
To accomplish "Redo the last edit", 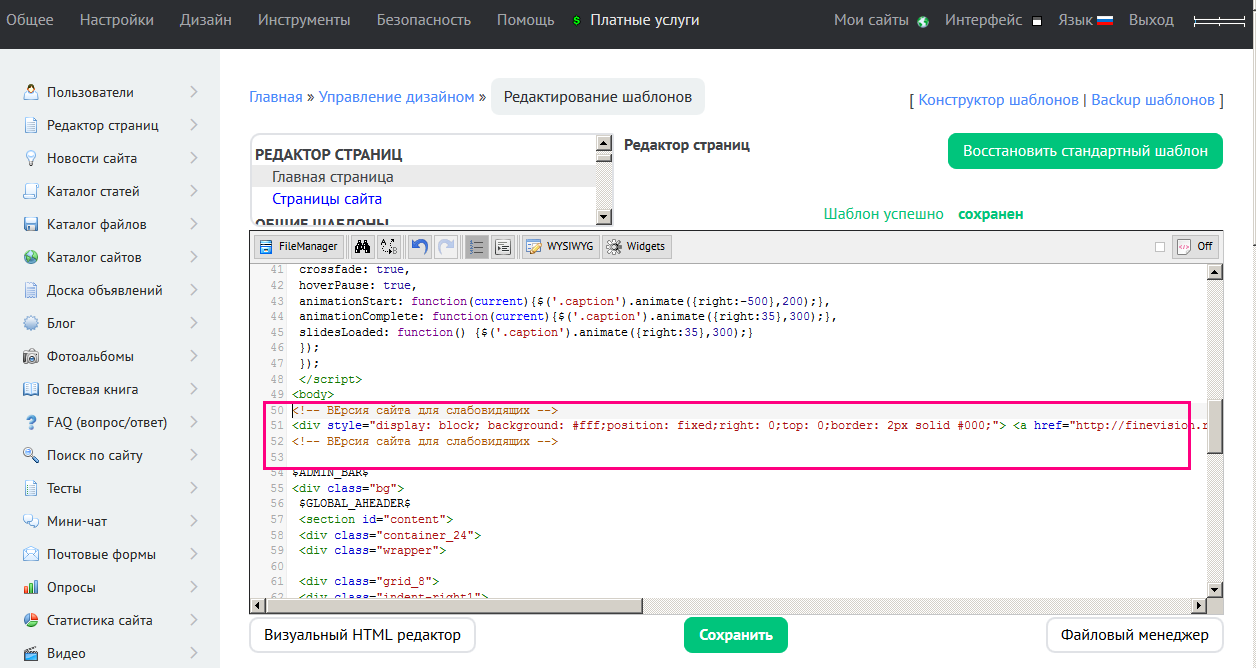I will pyautogui.click(x=446, y=246).
